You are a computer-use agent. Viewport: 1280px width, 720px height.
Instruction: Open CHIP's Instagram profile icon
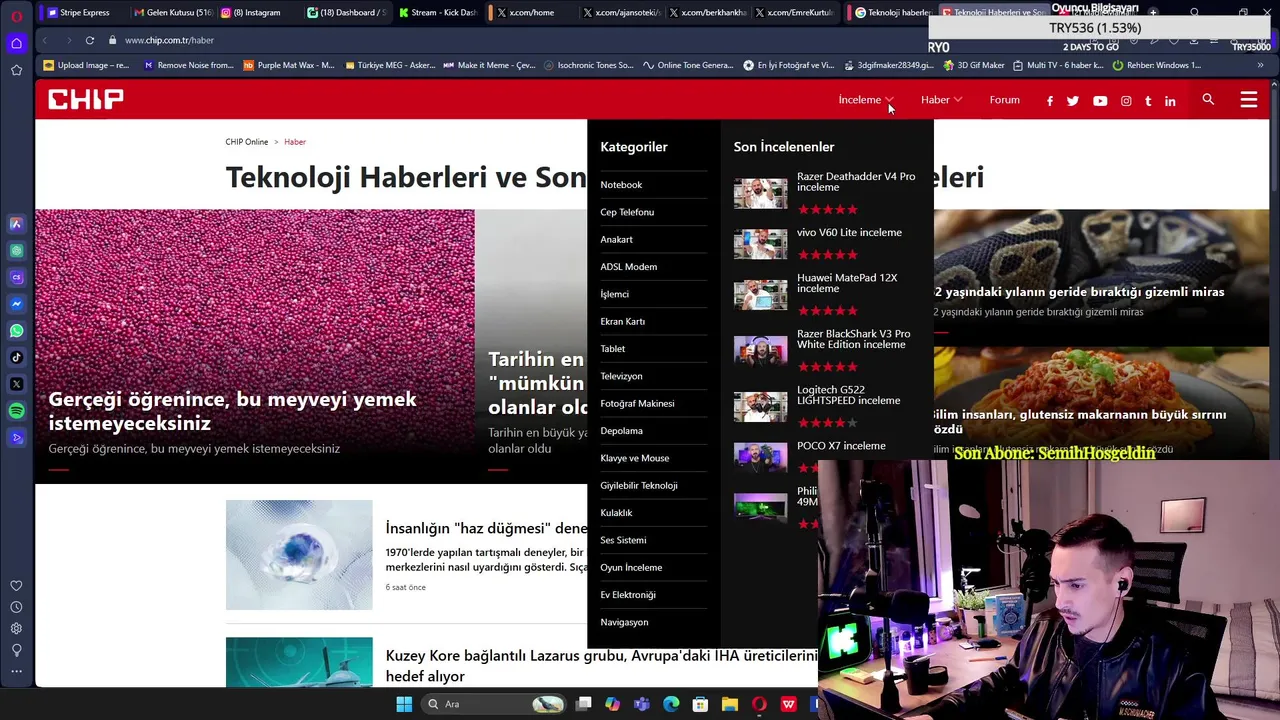pyautogui.click(x=1126, y=101)
